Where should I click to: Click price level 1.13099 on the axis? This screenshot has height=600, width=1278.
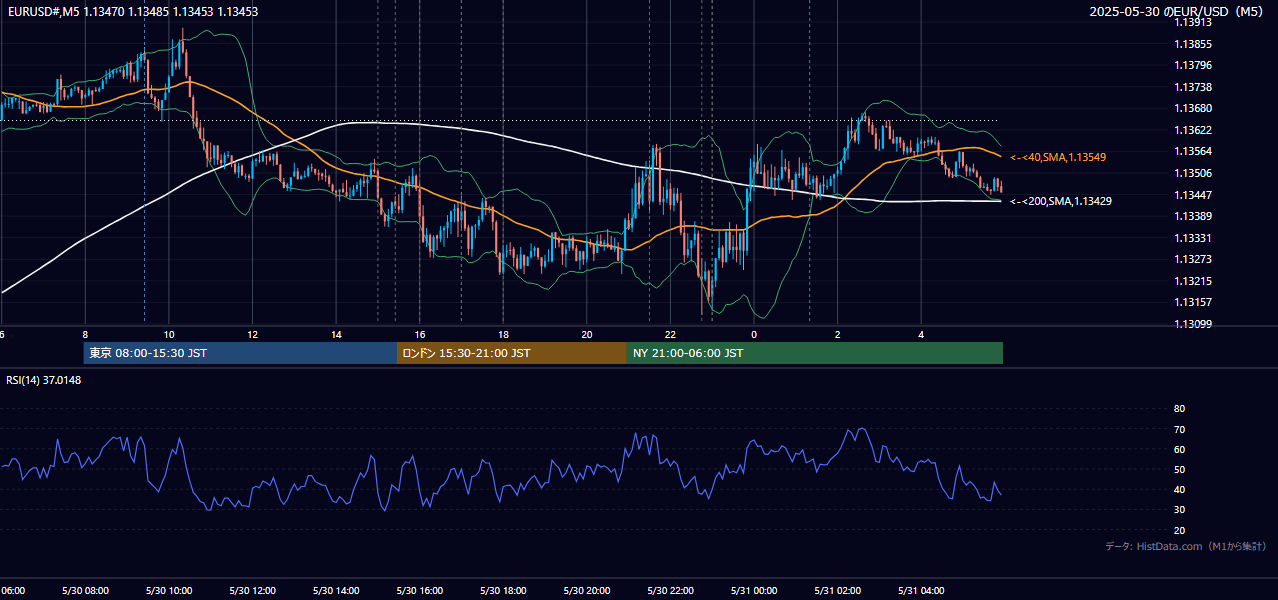coord(1193,324)
